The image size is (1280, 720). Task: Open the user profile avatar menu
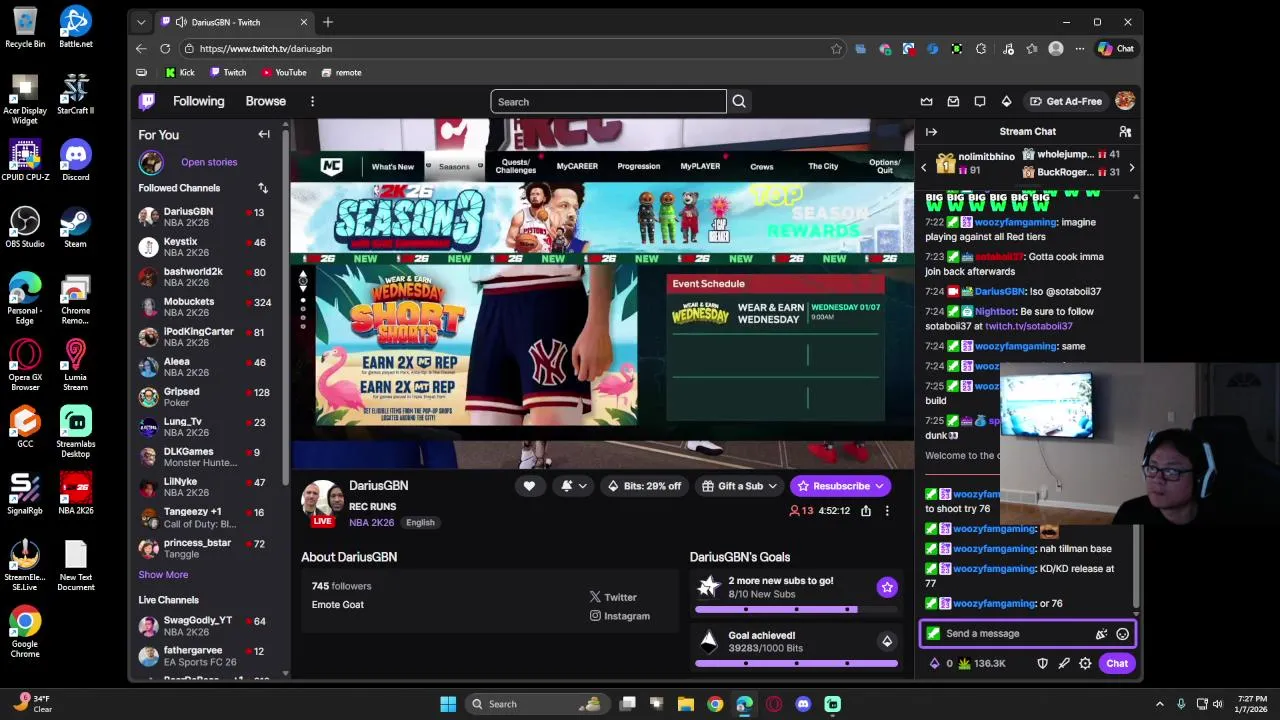pos(1125,101)
